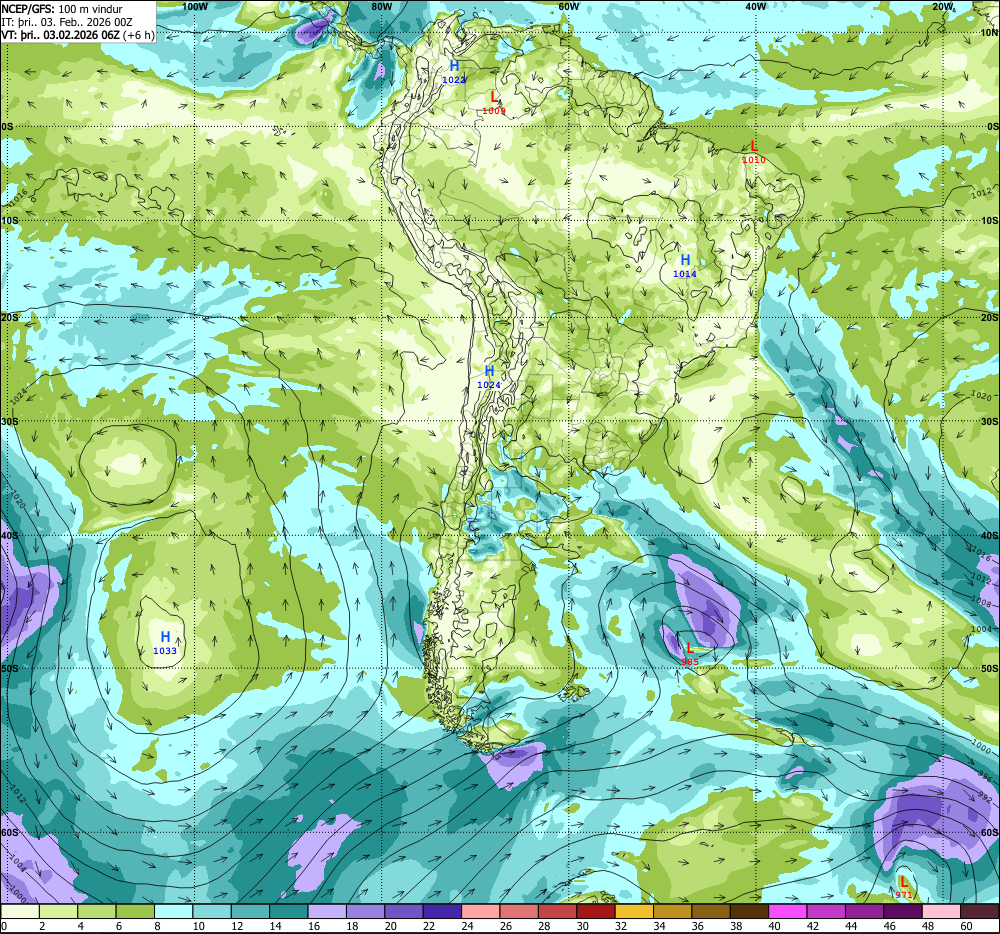Image resolution: width=1000 pixels, height=934 pixels.
Task: Click the valid time line "VT: þri.. 03.02.2026 06Z (+6 h)"
Action: (78, 35)
